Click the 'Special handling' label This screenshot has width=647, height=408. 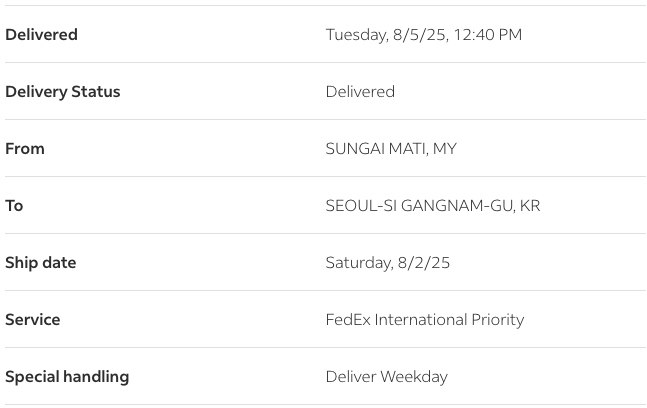coord(67,377)
